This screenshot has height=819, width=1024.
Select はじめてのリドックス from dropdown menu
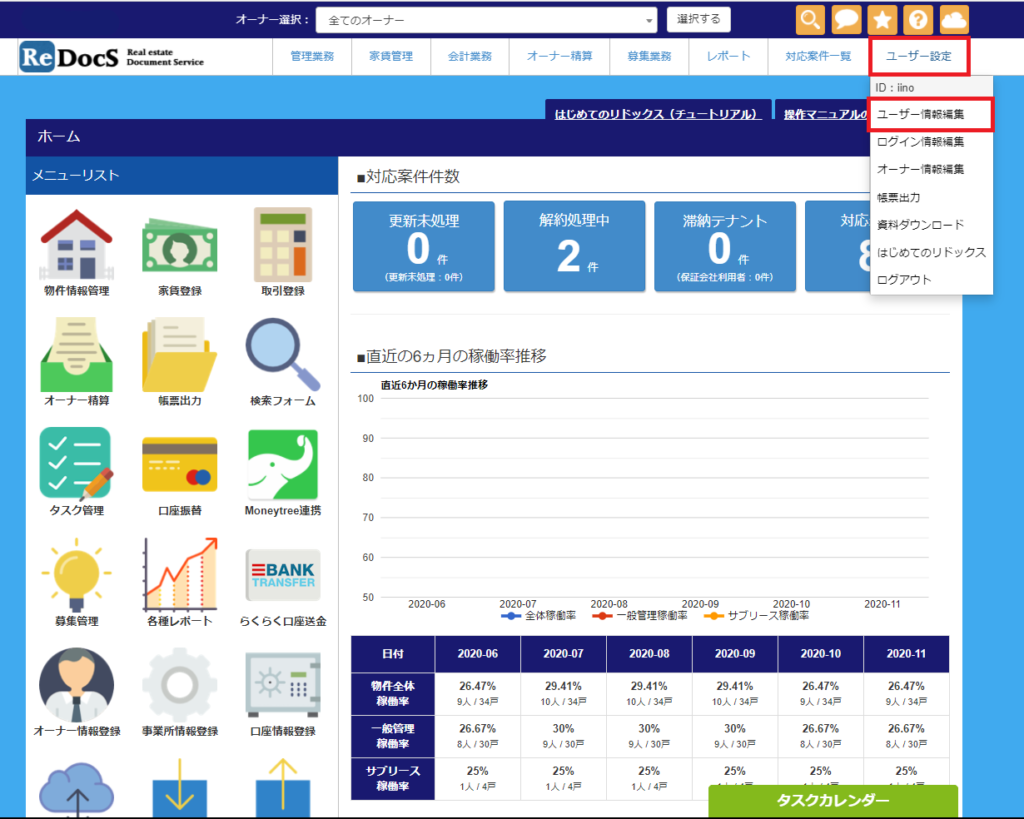(x=931, y=252)
